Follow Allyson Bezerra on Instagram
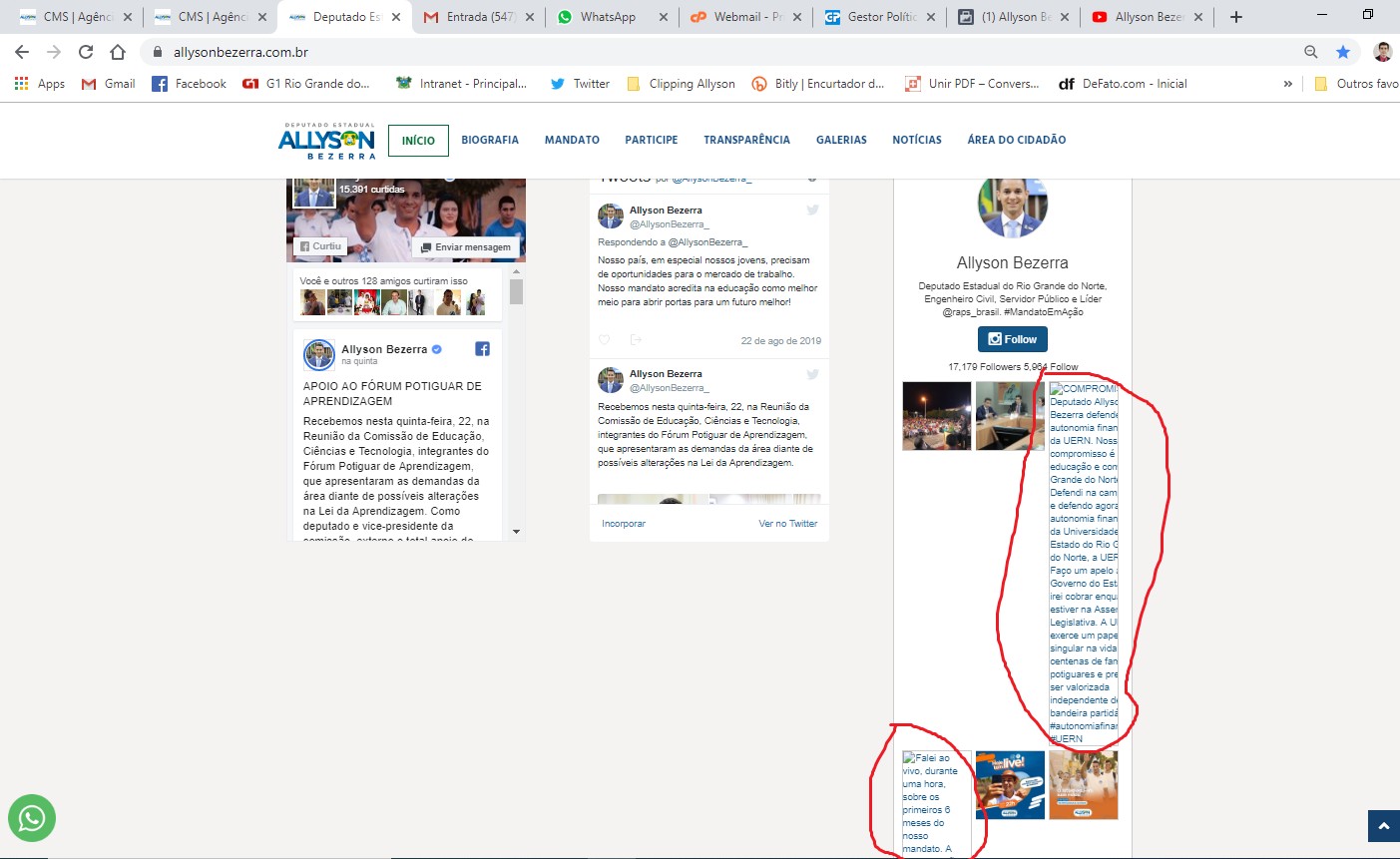The image size is (1400, 859). click(1013, 339)
